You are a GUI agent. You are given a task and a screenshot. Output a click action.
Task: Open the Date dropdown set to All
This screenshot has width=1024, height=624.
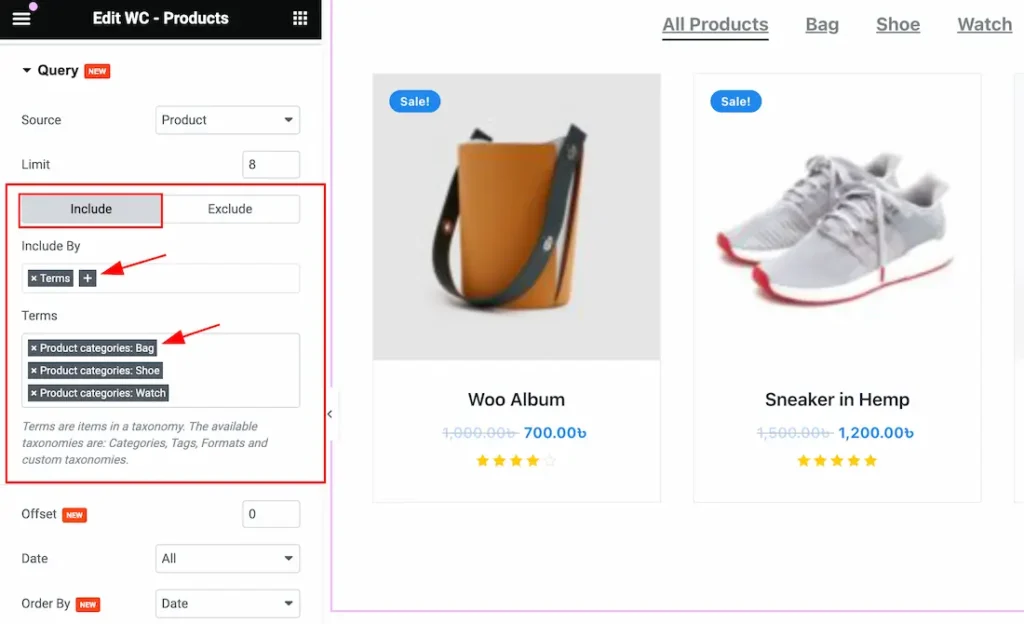(227, 559)
